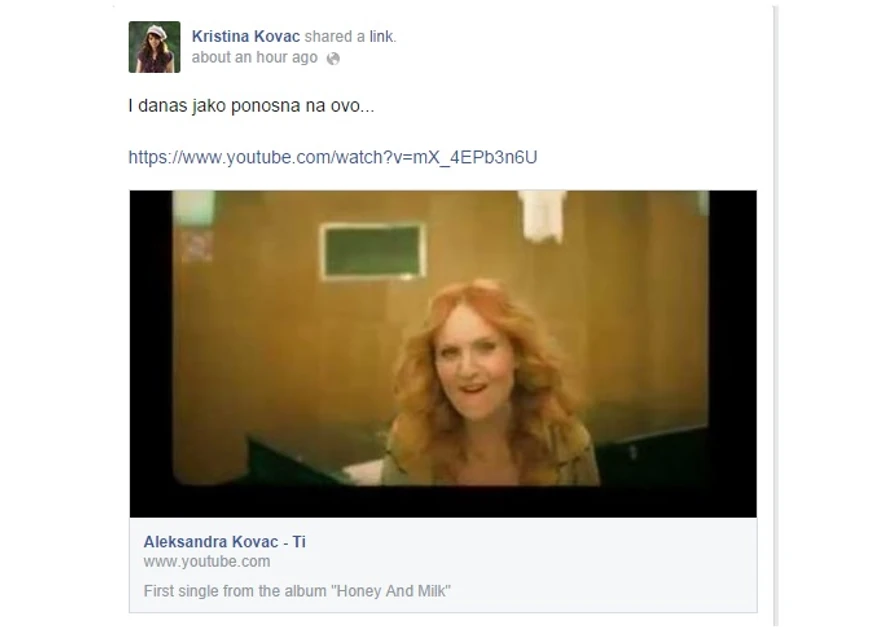Click the globe public privacy icon

tap(333, 58)
